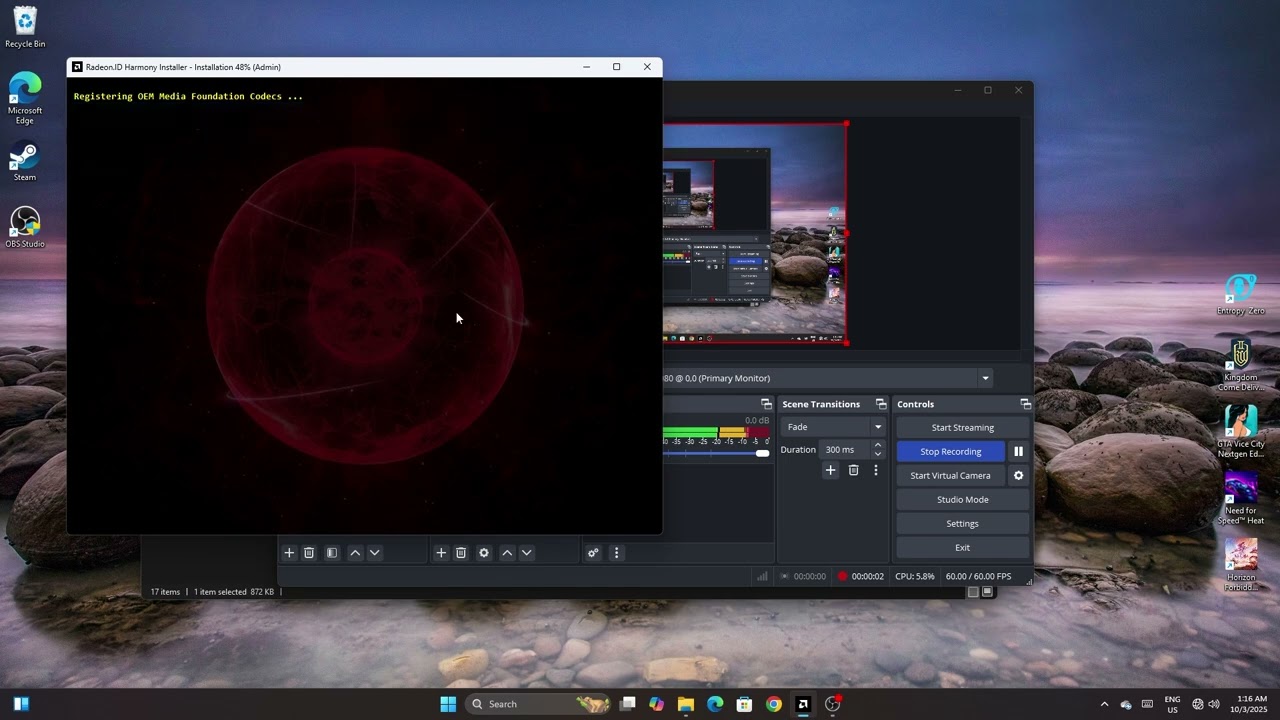Click Stop Recording button
The height and width of the screenshot is (720, 1280).
[950, 452]
